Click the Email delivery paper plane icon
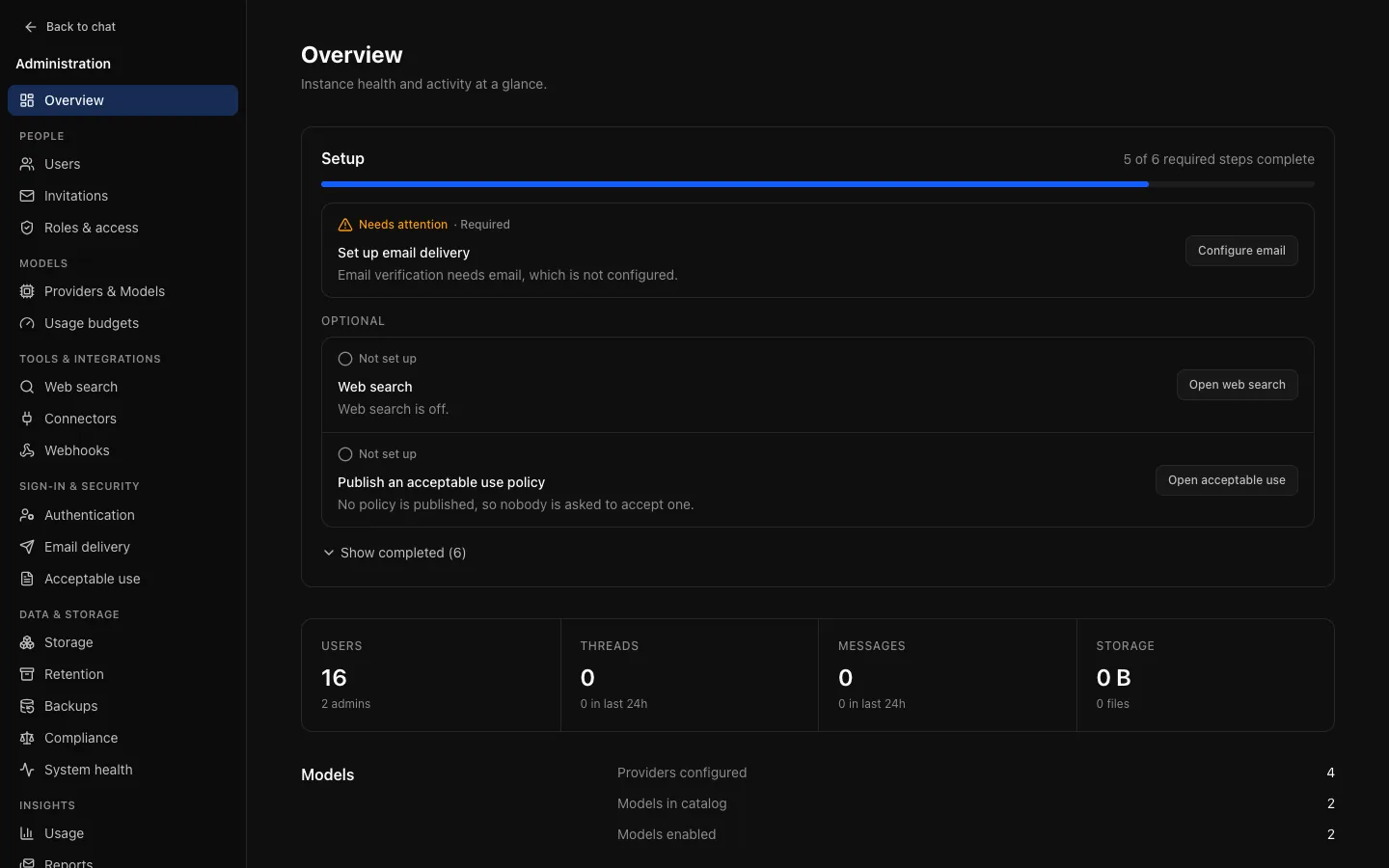1389x868 pixels. 27,547
